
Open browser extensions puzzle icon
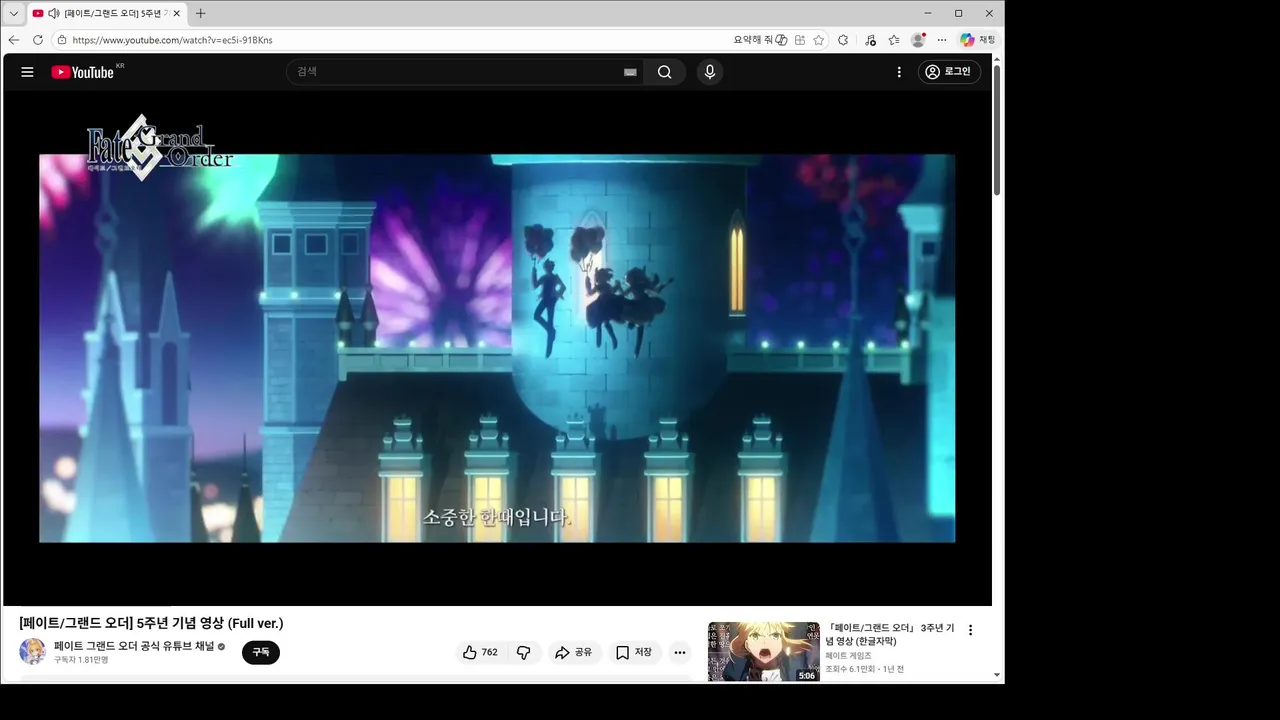coord(843,40)
